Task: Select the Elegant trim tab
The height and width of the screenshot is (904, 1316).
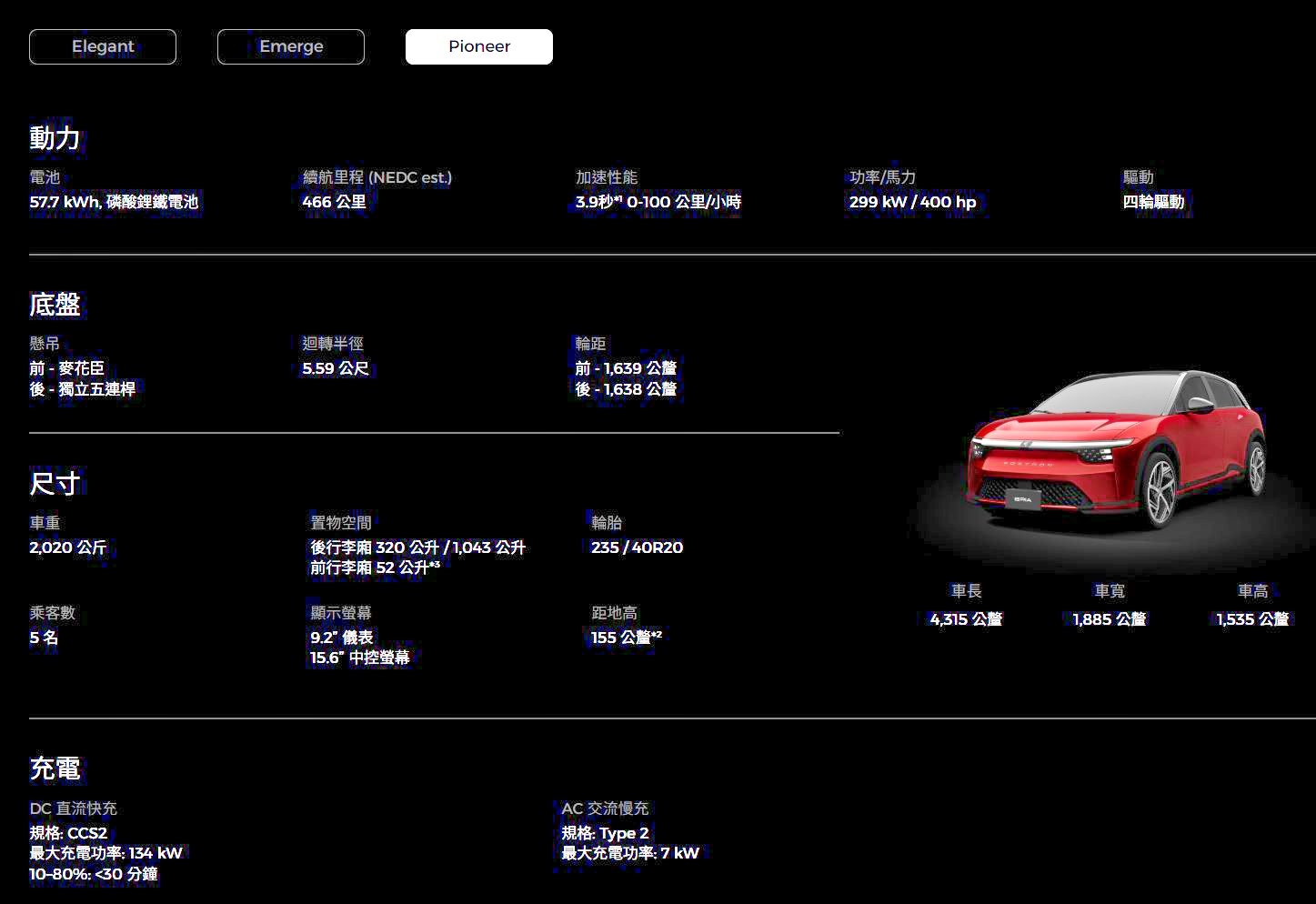Action: coord(103,46)
